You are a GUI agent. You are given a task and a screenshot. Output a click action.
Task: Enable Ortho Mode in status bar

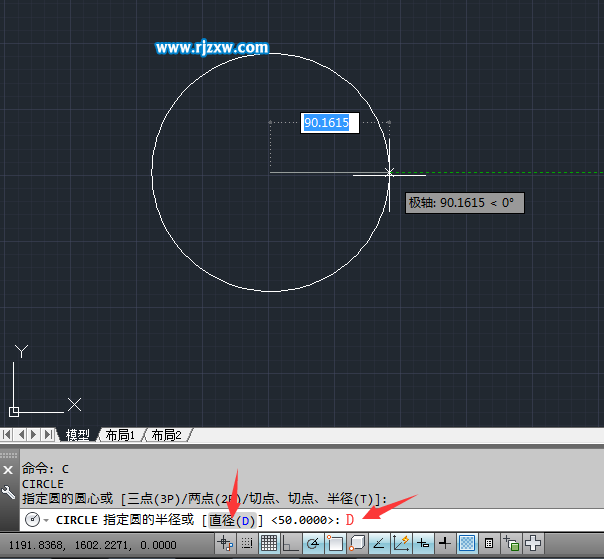[290, 544]
